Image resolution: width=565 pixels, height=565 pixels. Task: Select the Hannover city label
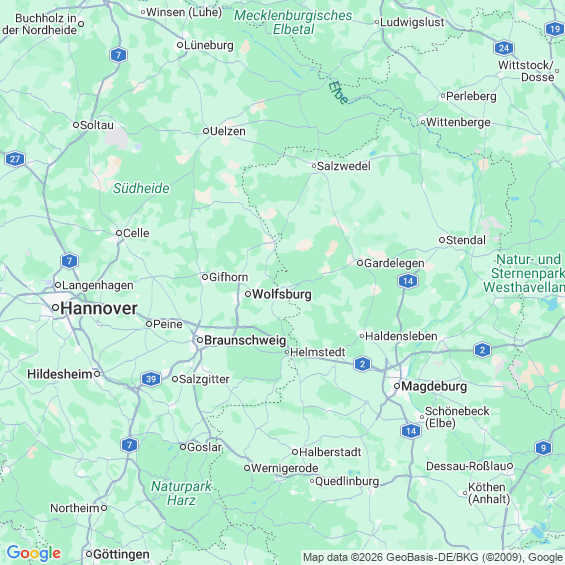point(99,308)
